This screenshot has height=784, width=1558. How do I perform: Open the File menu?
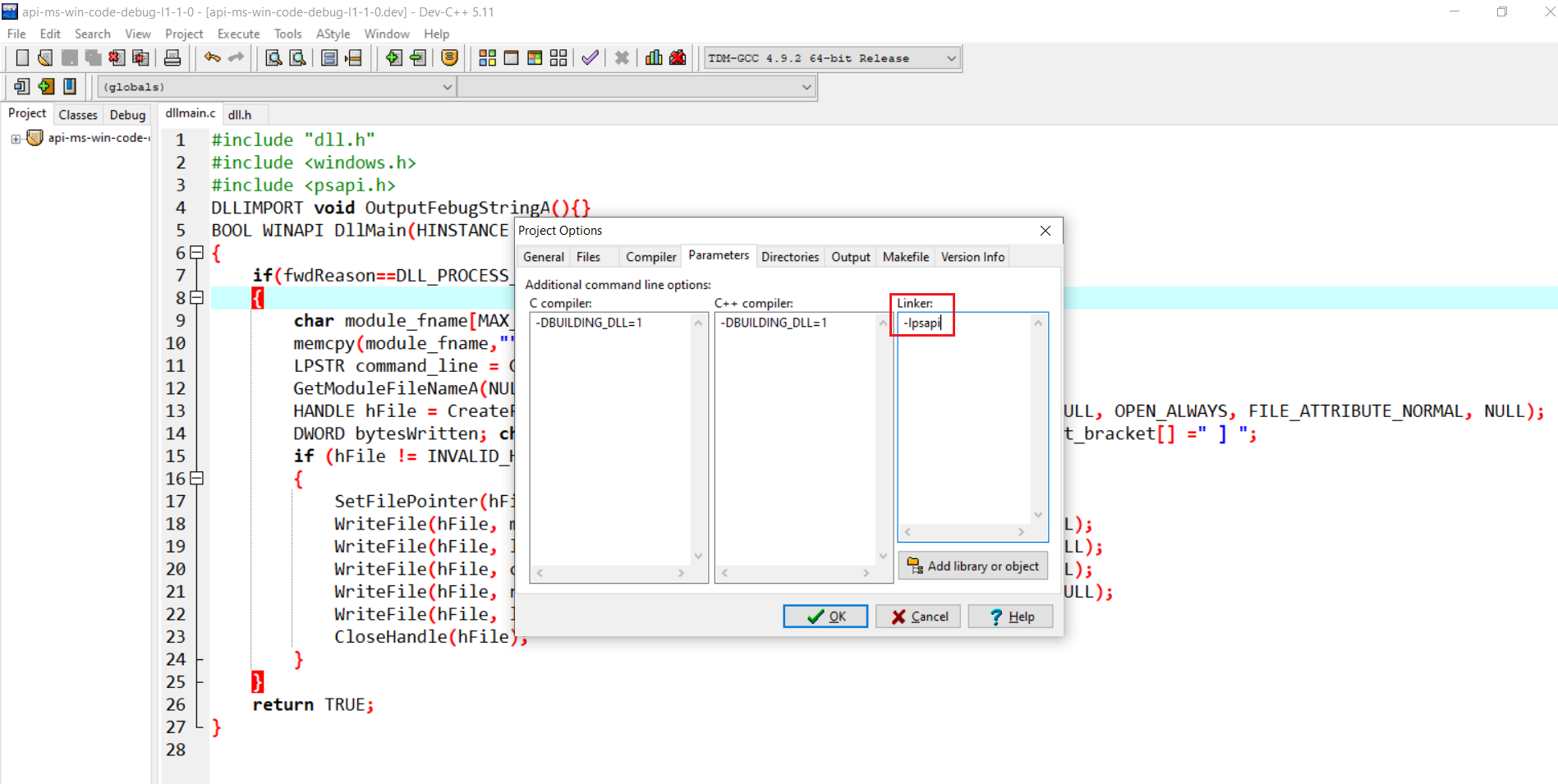[x=16, y=34]
